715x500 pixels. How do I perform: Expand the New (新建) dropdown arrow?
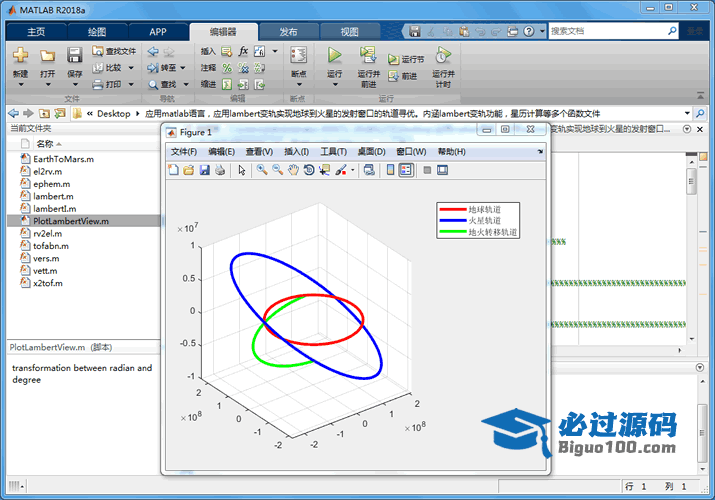click(x=20, y=82)
